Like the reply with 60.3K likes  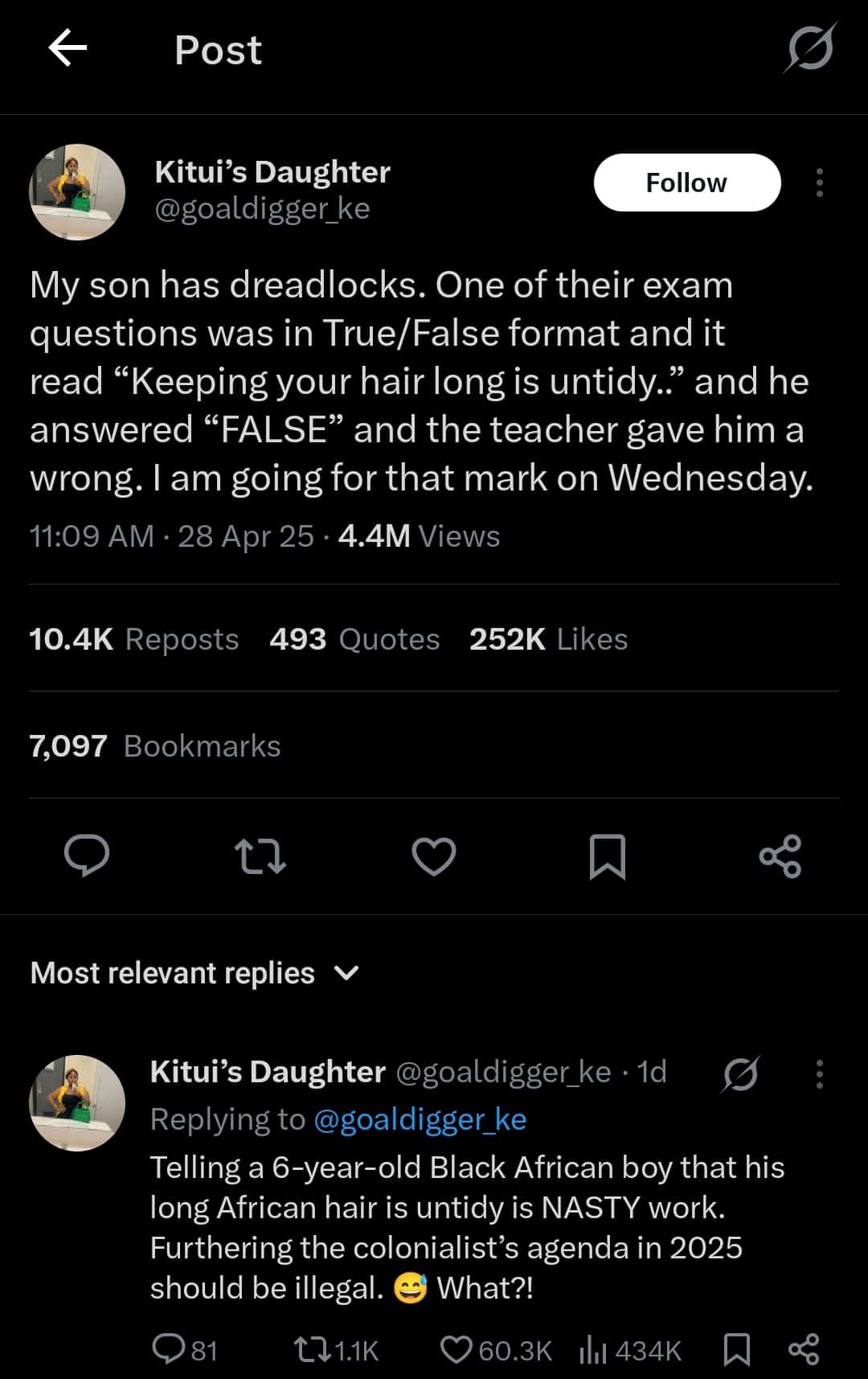(x=457, y=1349)
